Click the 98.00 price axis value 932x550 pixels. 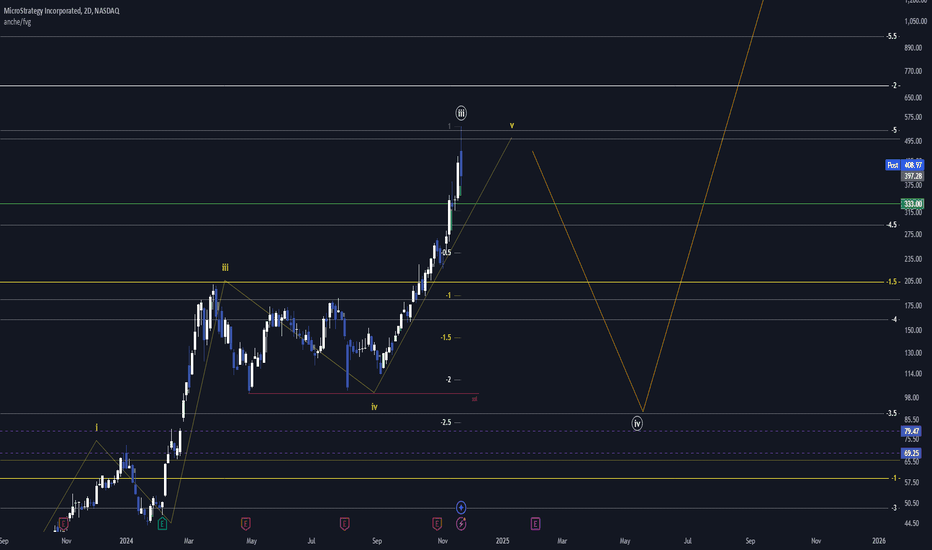point(912,398)
